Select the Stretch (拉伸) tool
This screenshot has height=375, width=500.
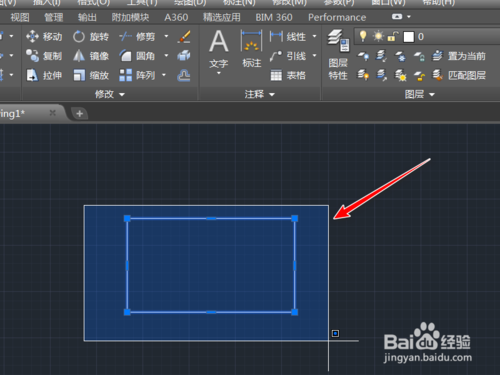44,75
